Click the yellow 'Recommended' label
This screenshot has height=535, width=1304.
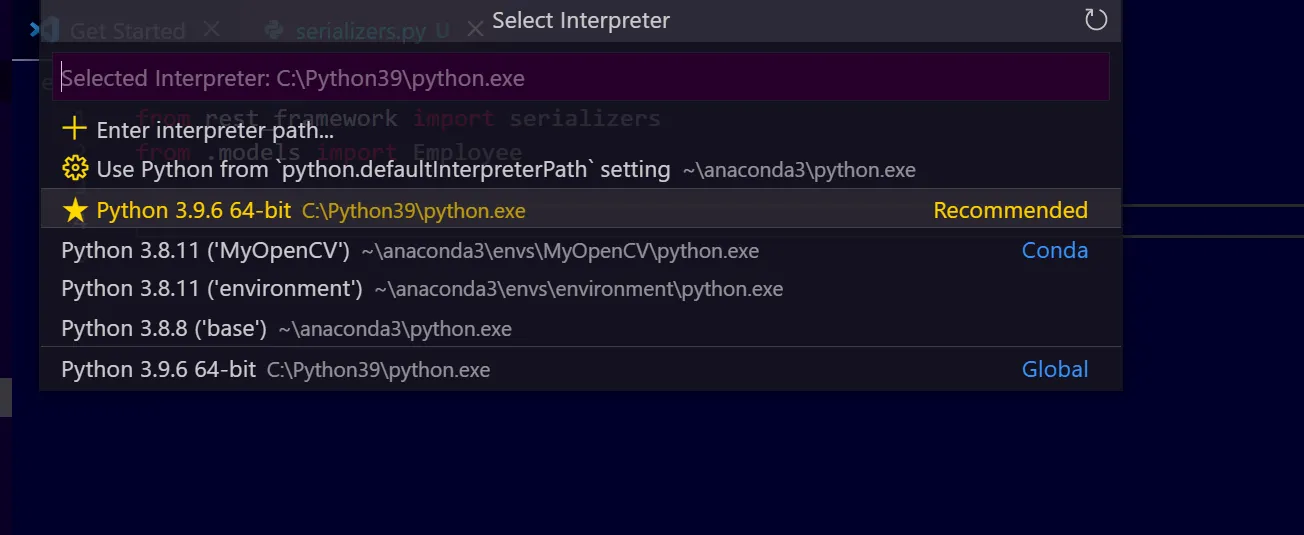click(1010, 211)
